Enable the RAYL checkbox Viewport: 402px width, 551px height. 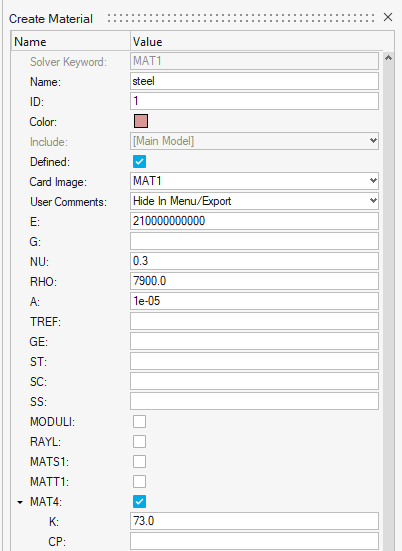[140, 441]
